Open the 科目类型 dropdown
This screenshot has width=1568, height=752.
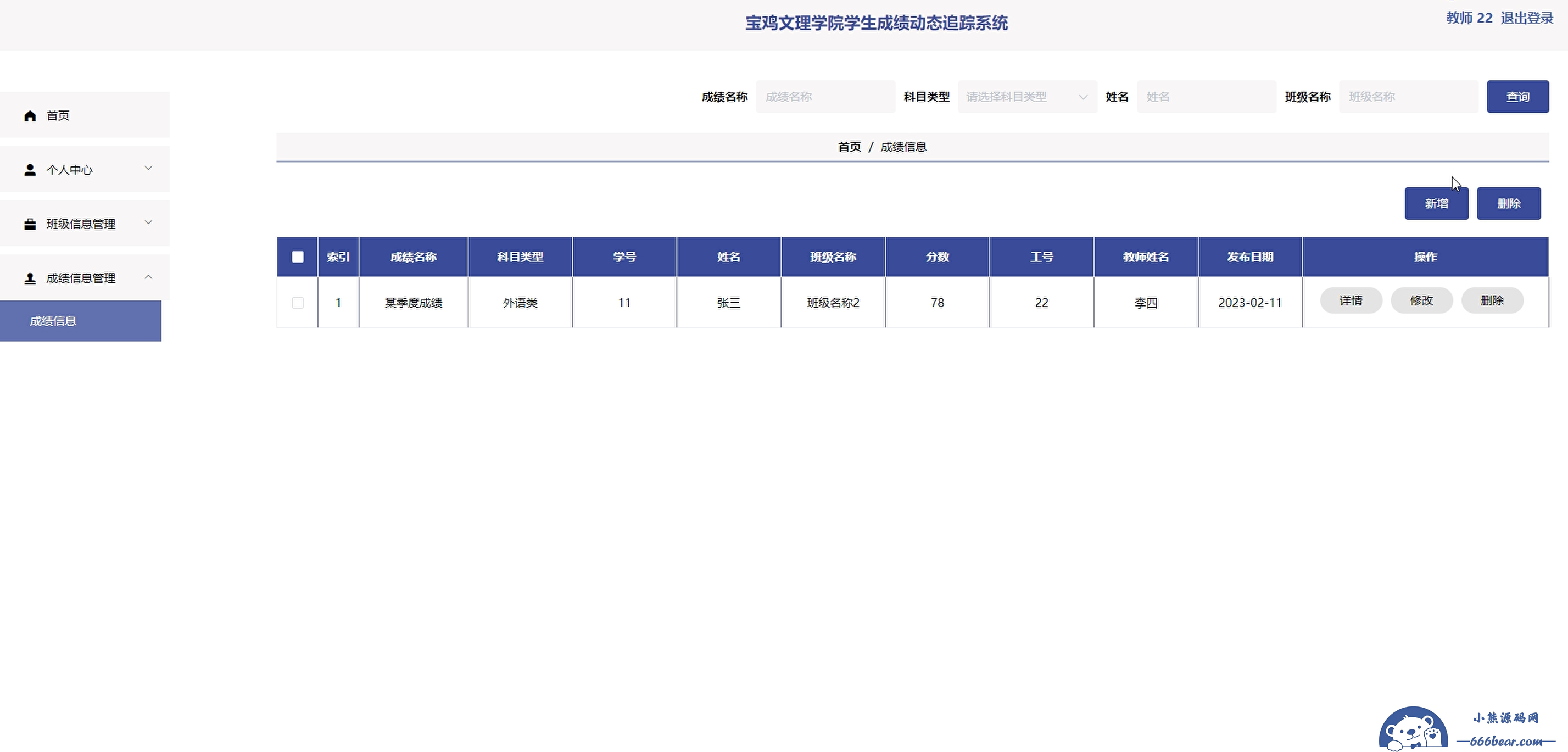(x=1028, y=97)
